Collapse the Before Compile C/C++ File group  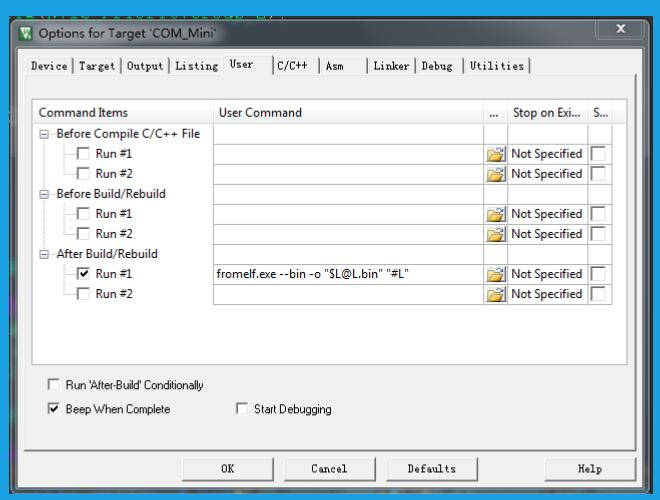click(x=44, y=134)
